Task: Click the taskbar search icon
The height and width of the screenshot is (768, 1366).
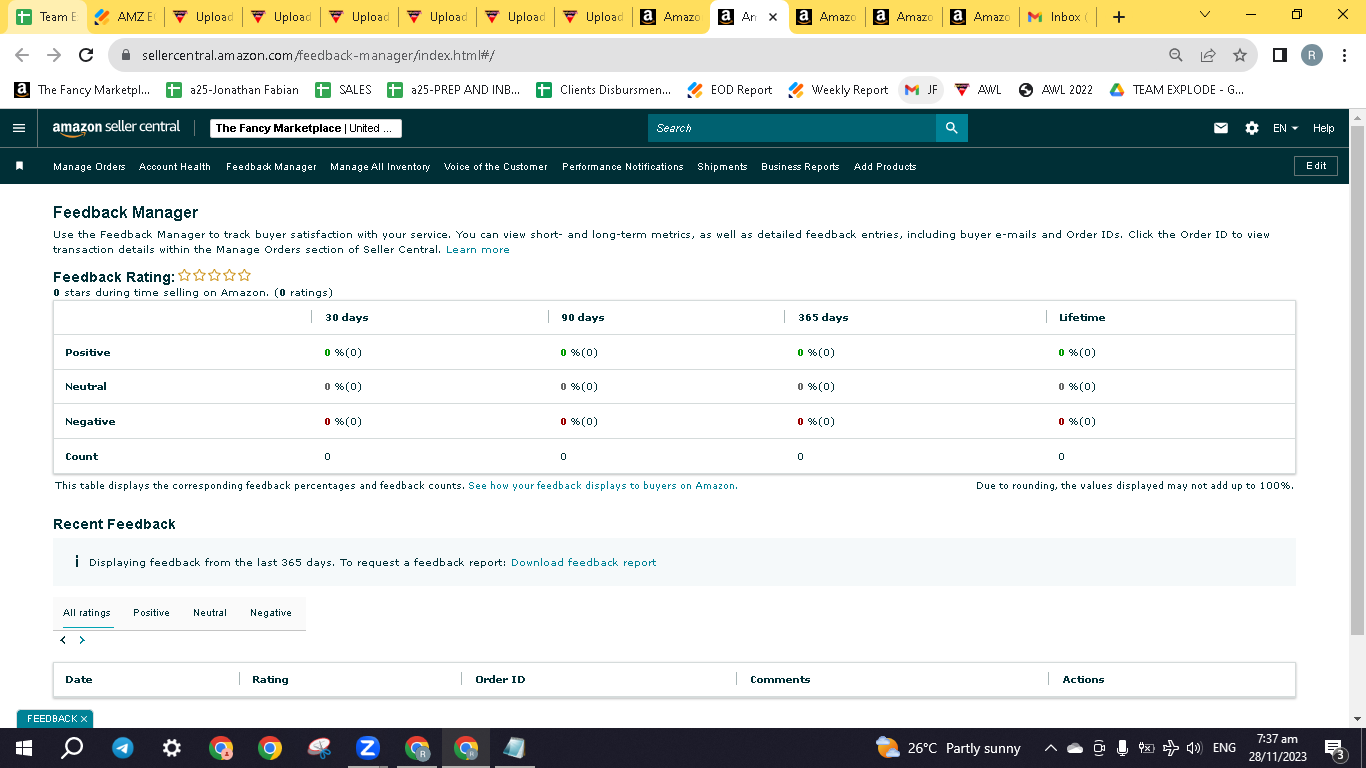Action: pyautogui.click(x=72, y=748)
